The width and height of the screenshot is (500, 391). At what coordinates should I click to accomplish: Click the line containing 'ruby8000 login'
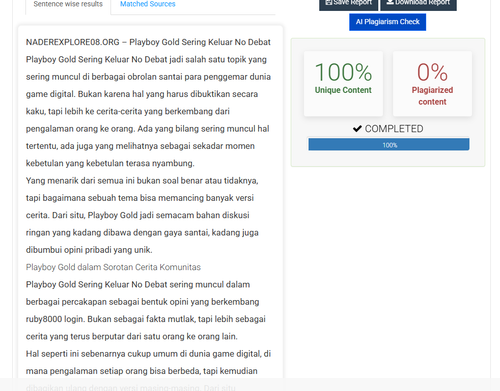(x=146, y=319)
